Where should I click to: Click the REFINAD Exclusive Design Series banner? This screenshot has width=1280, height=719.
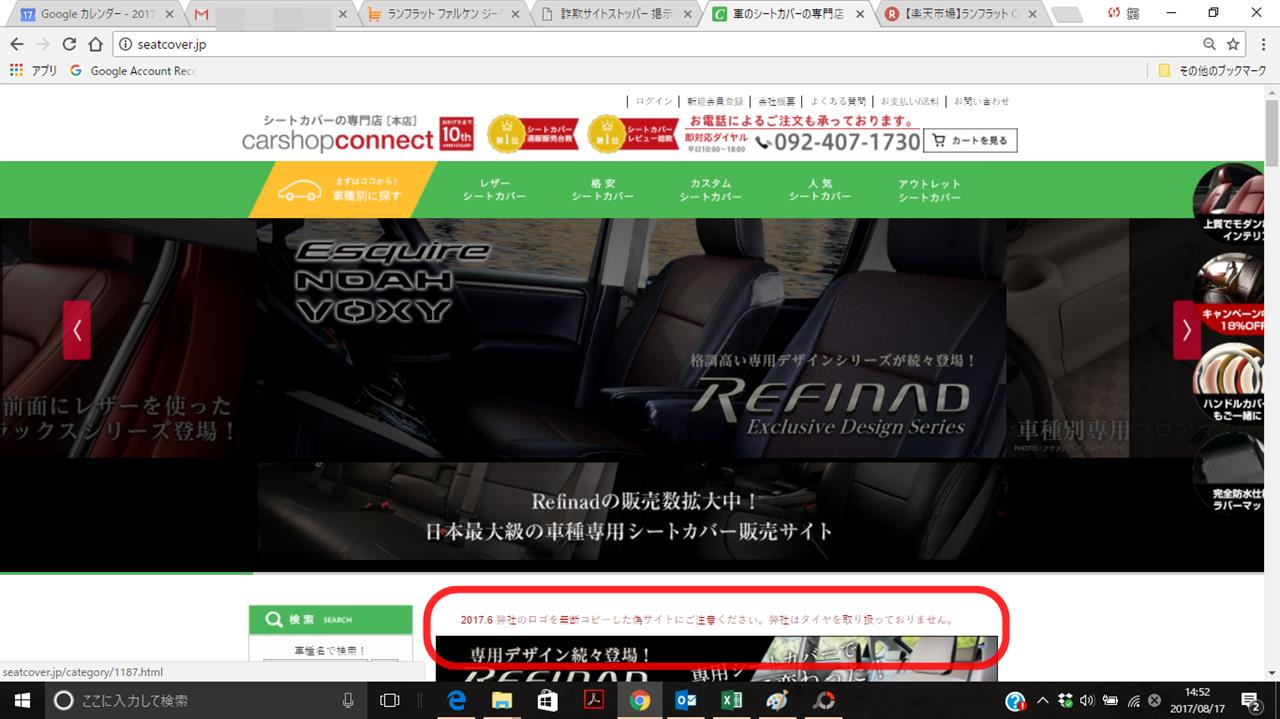632,338
